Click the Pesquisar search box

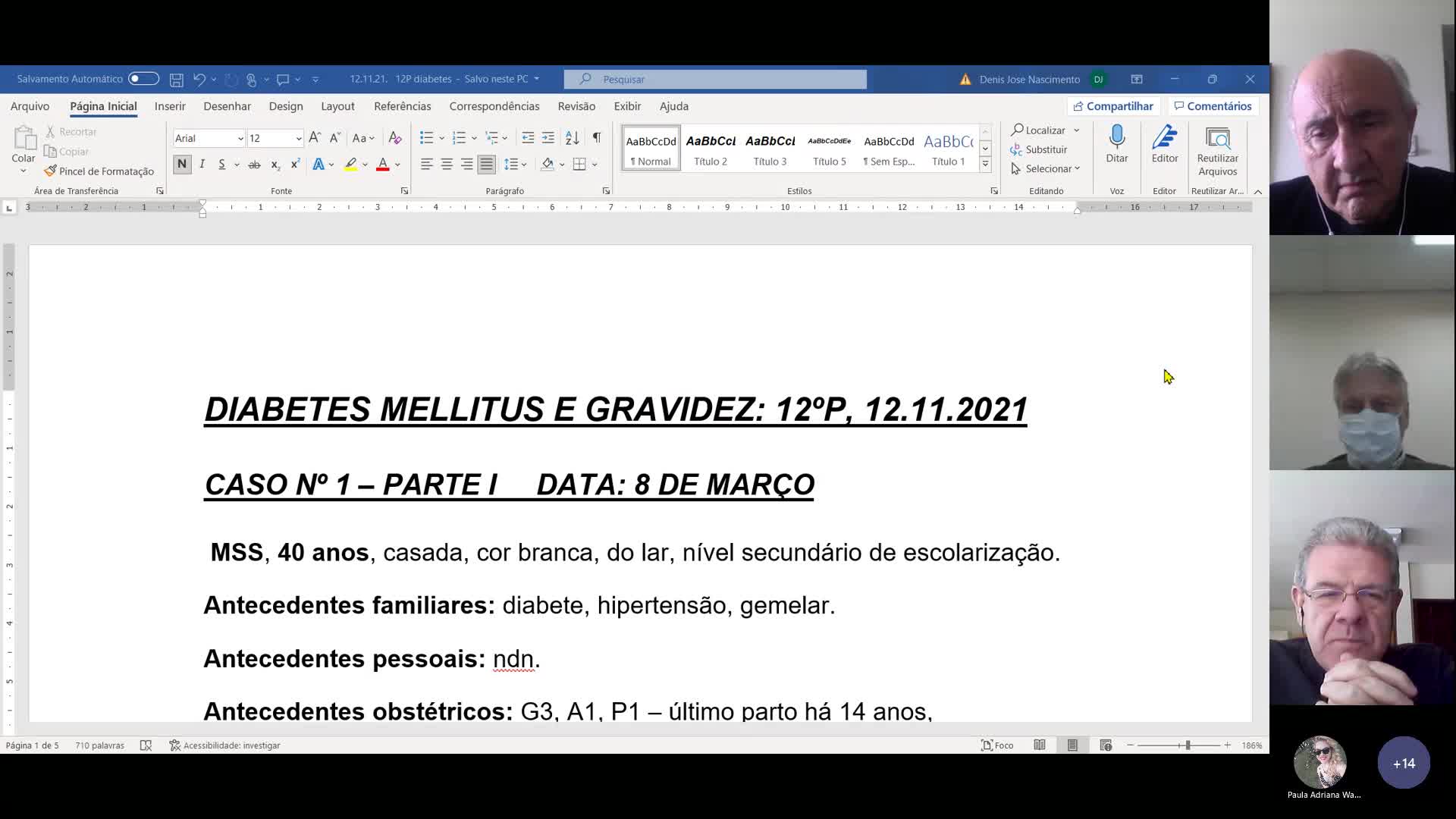715,79
